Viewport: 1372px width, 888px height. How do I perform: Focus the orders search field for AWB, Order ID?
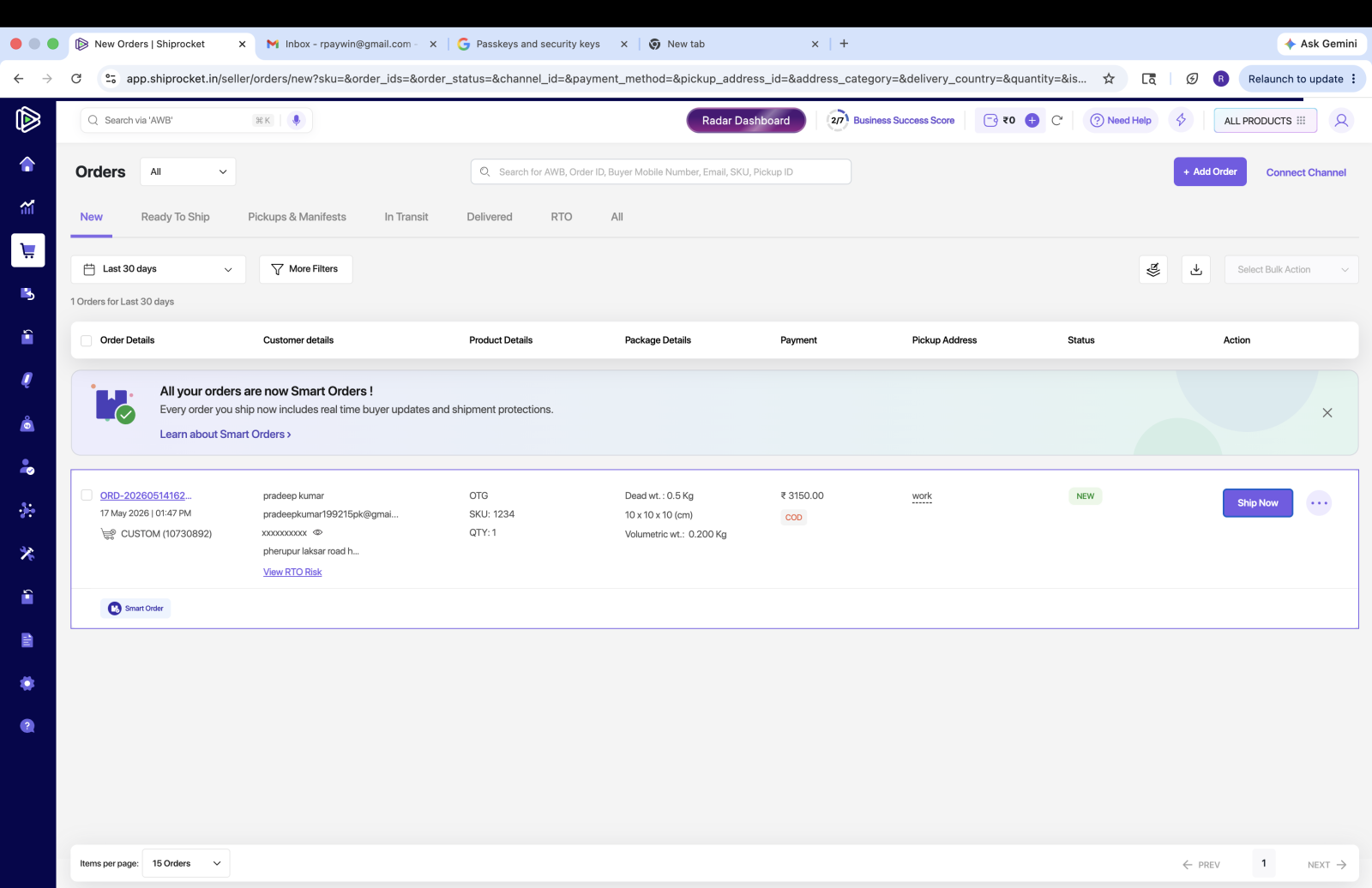[x=660, y=171]
